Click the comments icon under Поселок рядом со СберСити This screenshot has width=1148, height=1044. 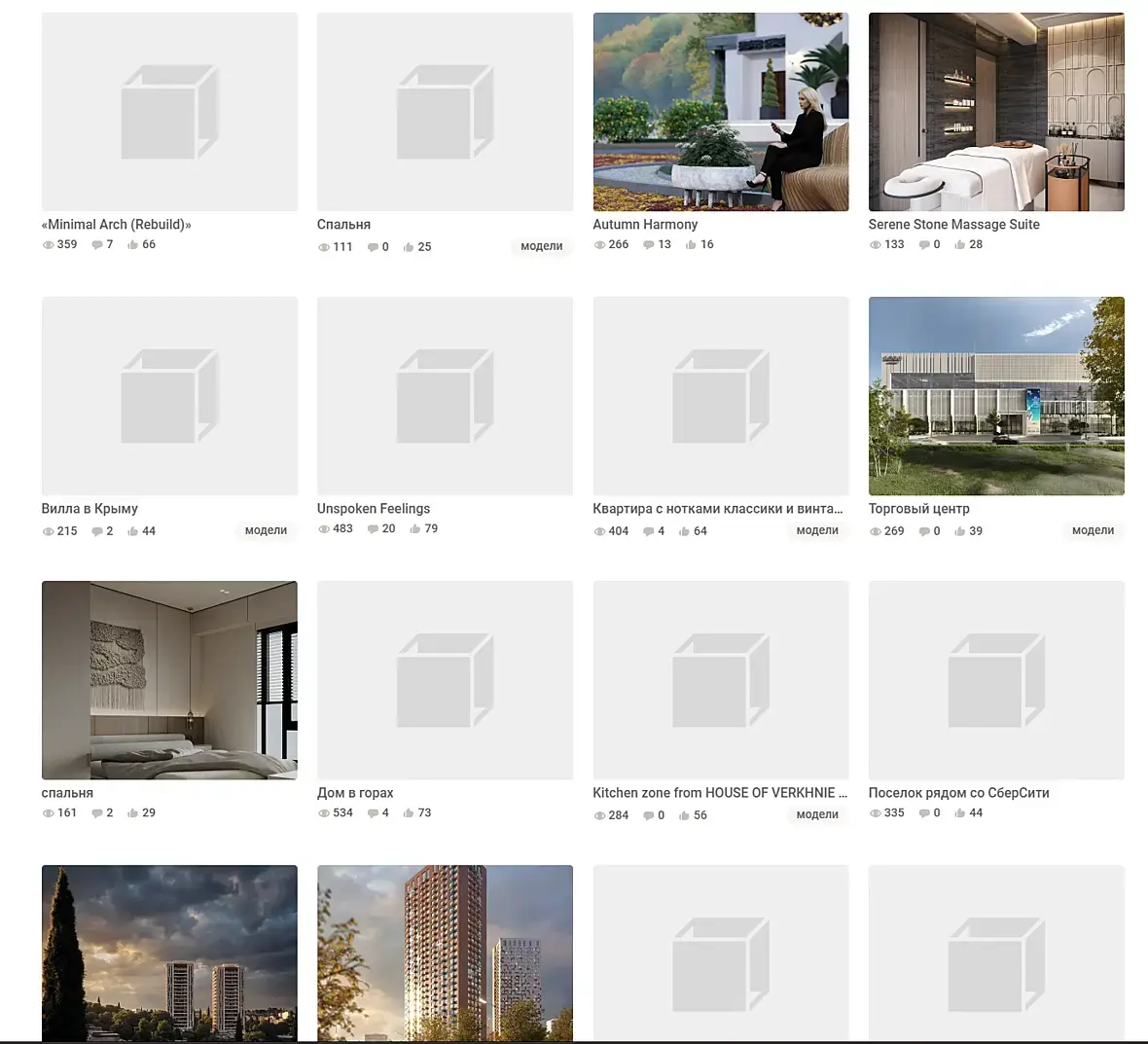[x=924, y=812]
